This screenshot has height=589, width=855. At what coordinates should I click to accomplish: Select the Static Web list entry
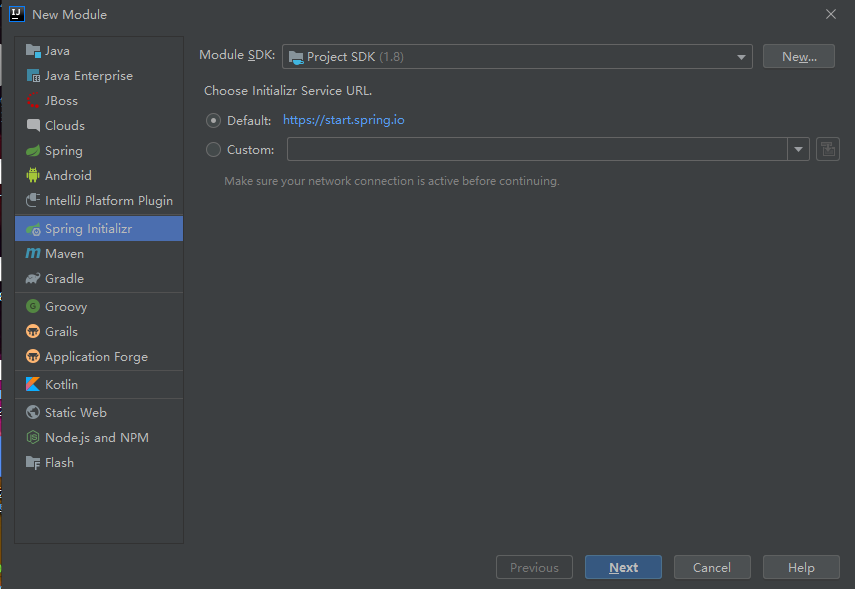coord(99,412)
